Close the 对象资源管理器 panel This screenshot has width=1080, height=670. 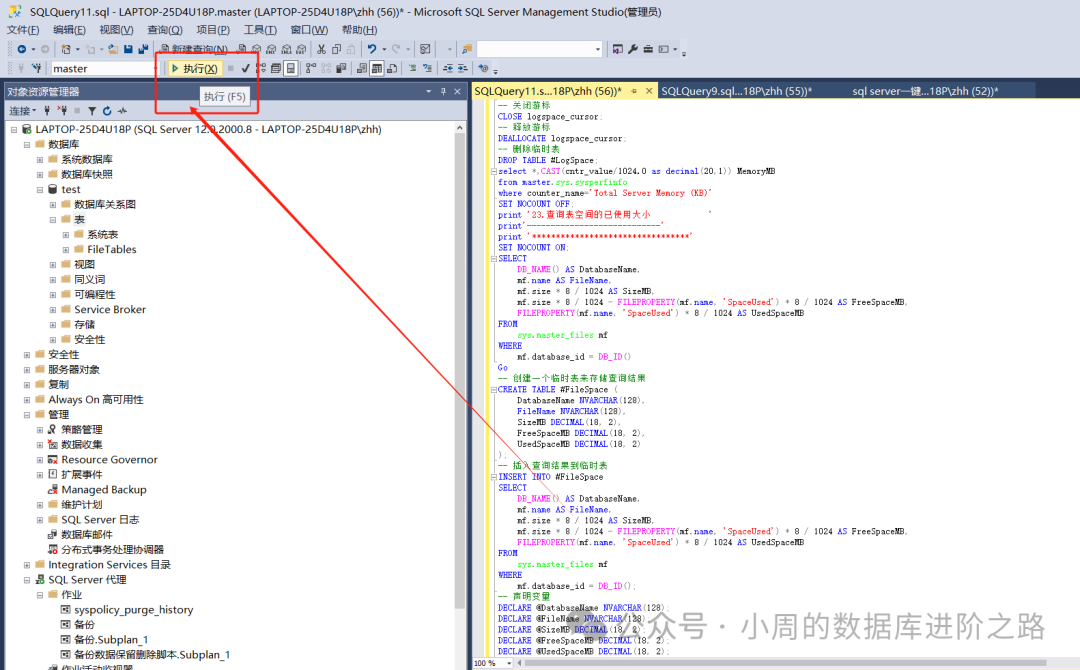457,92
